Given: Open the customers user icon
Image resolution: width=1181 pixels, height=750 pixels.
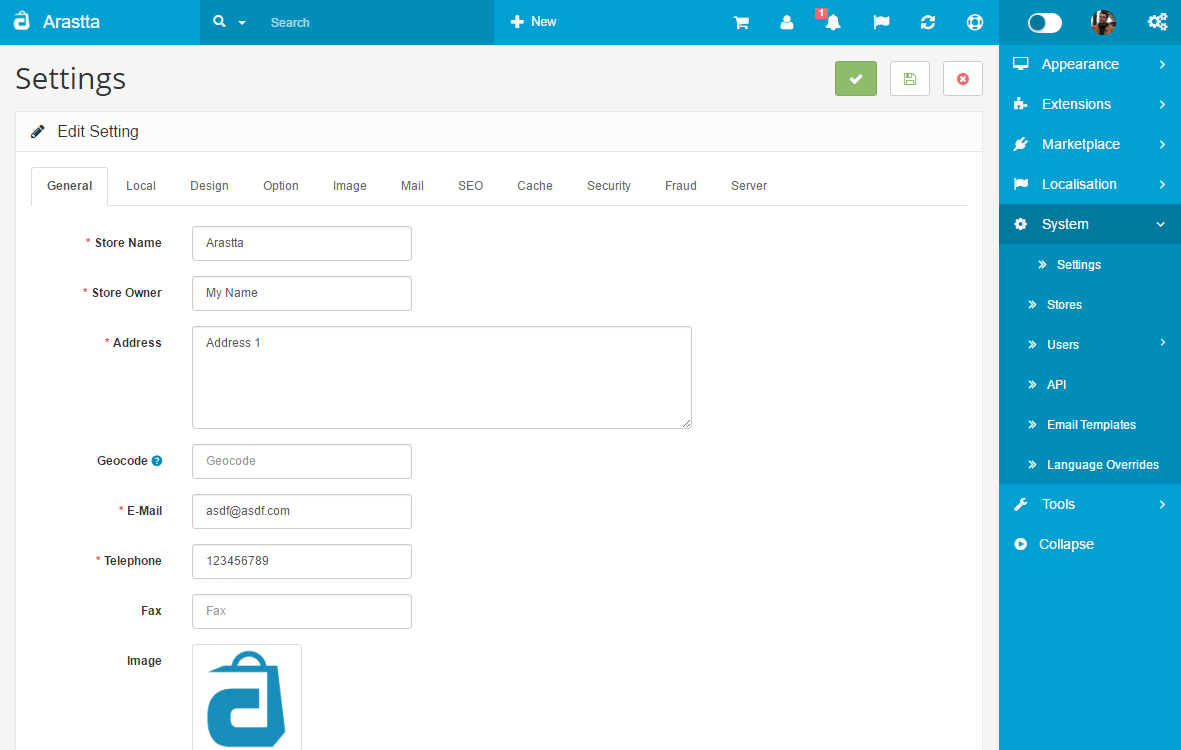Looking at the screenshot, I should tap(787, 22).
